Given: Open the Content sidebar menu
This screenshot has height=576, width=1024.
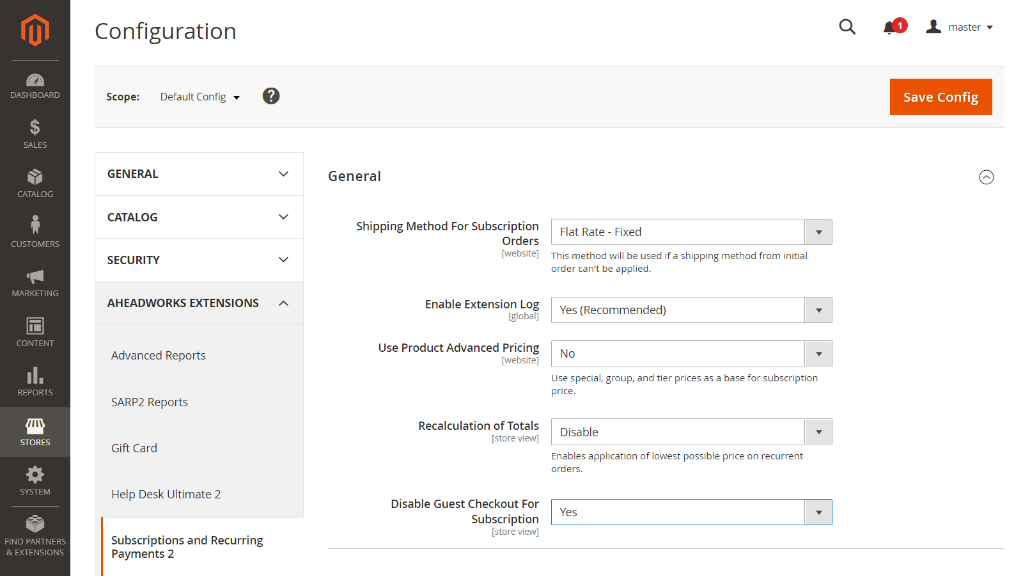Looking at the screenshot, I should coord(35,332).
